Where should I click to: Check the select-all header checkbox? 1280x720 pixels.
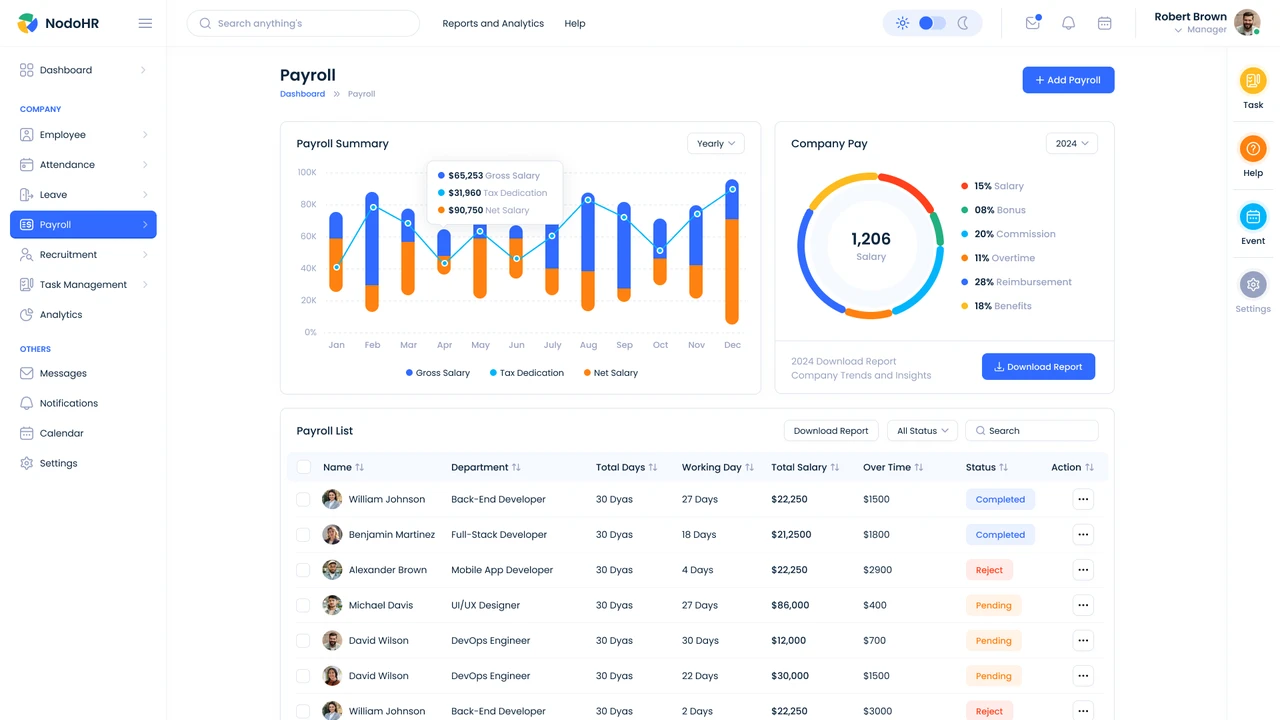[x=303, y=467]
